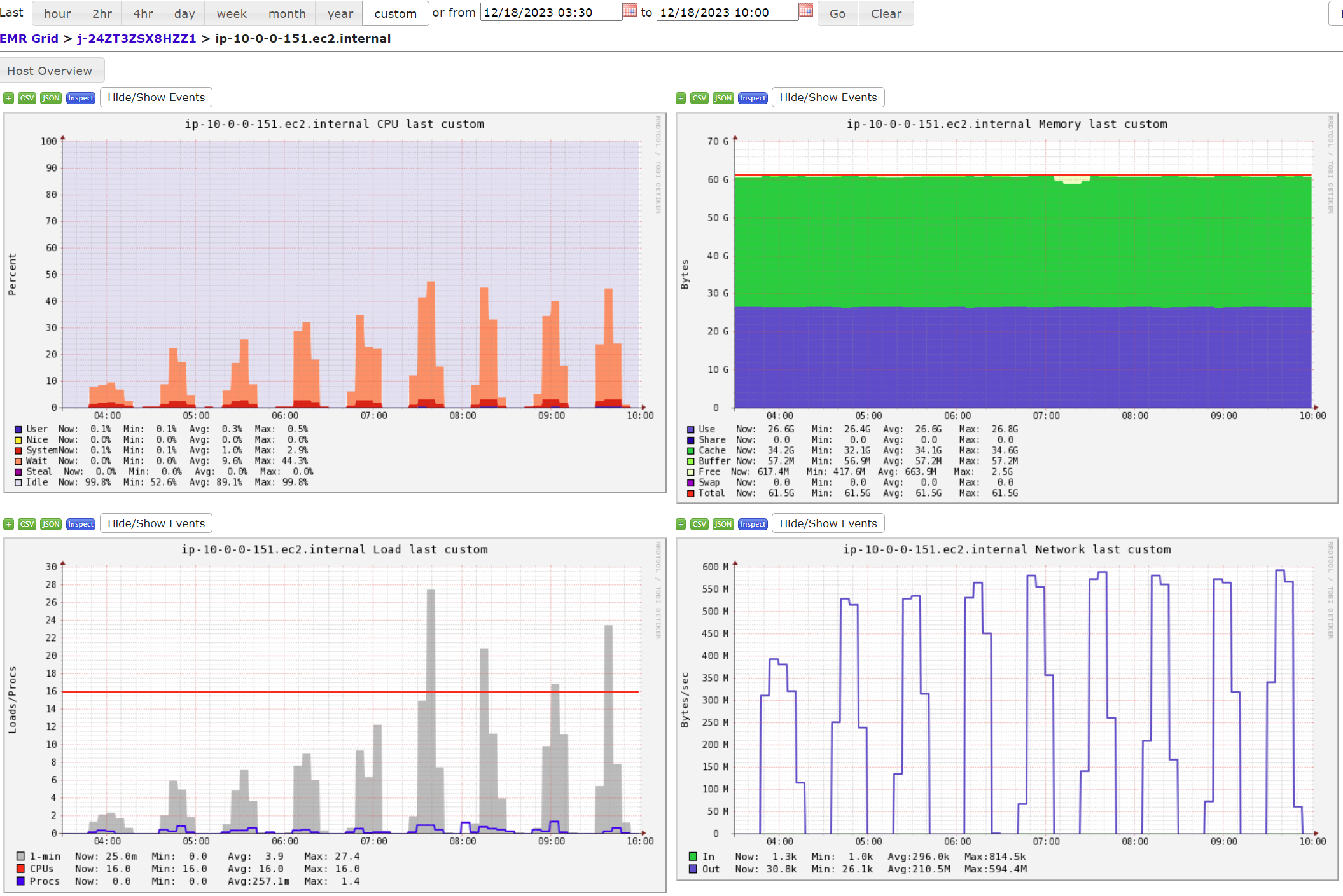Toggle Hide/Show Events for CPU graph
Image resolution: width=1343 pixels, height=896 pixels.
[157, 97]
